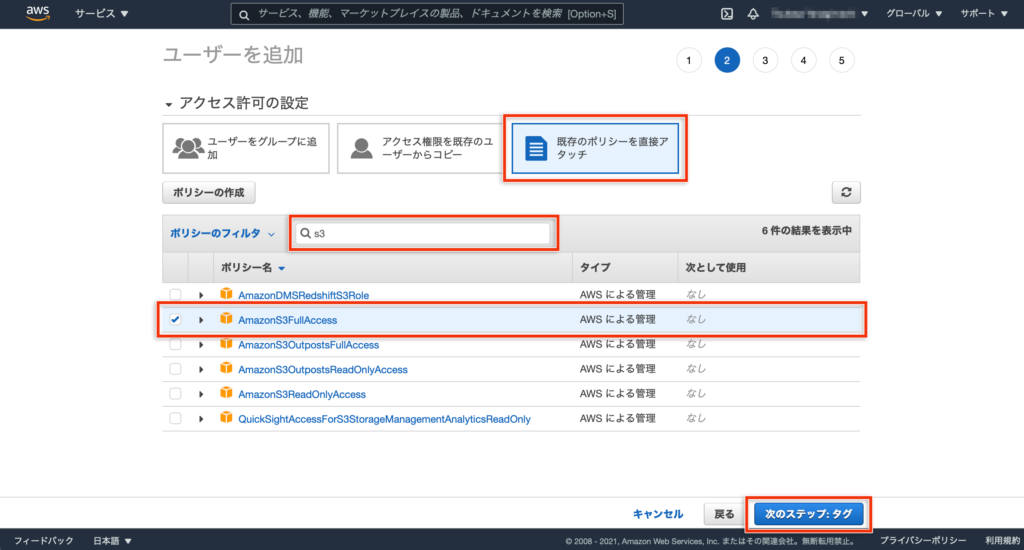1024x550 pixels.
Task: Expand the AmazonS3OutpostsFullAccess row details
Action: point(201,345)
